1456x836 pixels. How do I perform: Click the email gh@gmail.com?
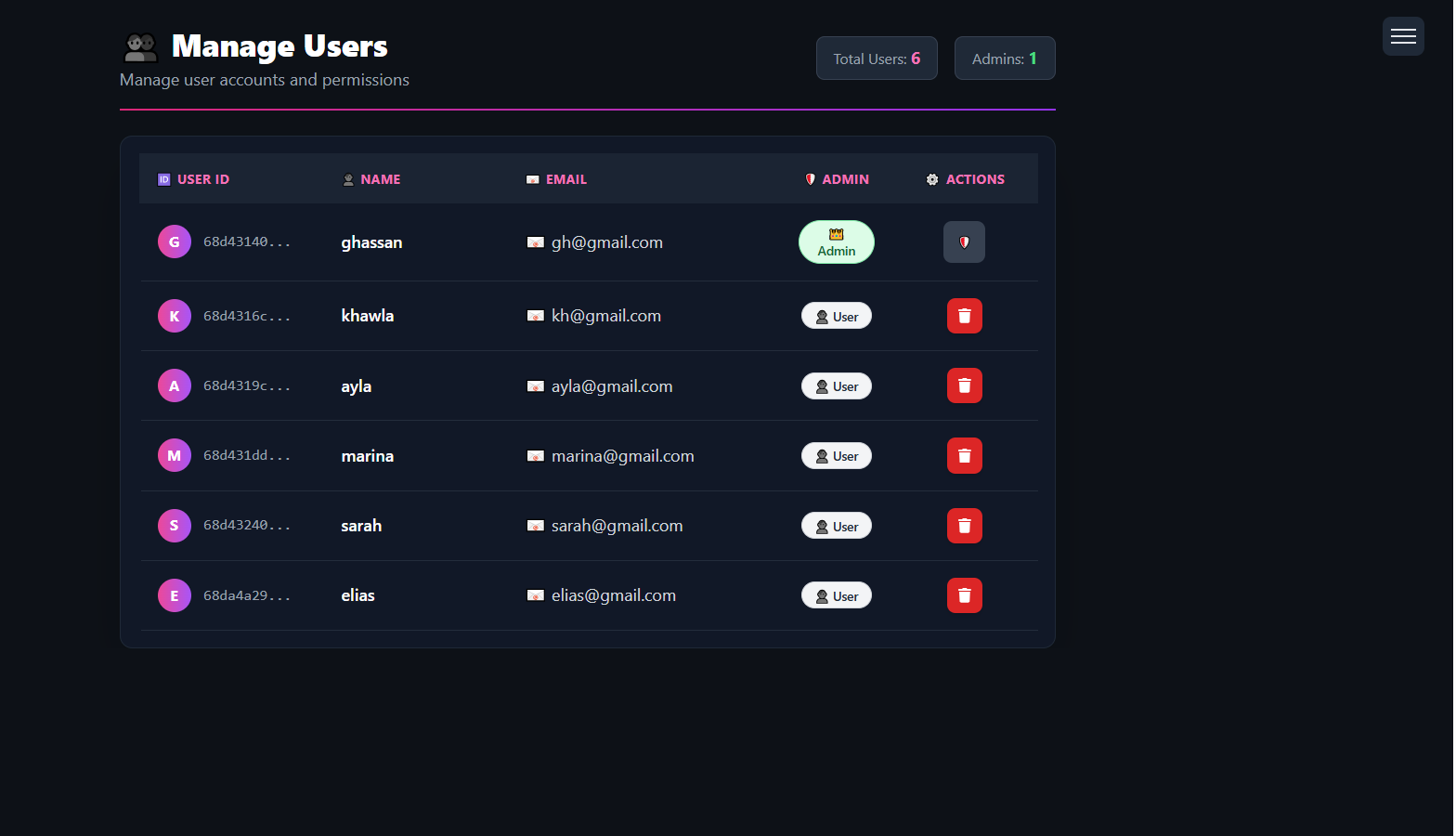[607, 242]
